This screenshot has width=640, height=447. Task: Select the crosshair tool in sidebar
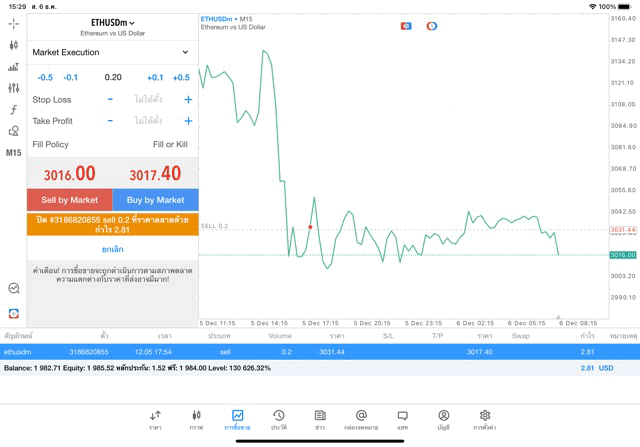point(13,23)
